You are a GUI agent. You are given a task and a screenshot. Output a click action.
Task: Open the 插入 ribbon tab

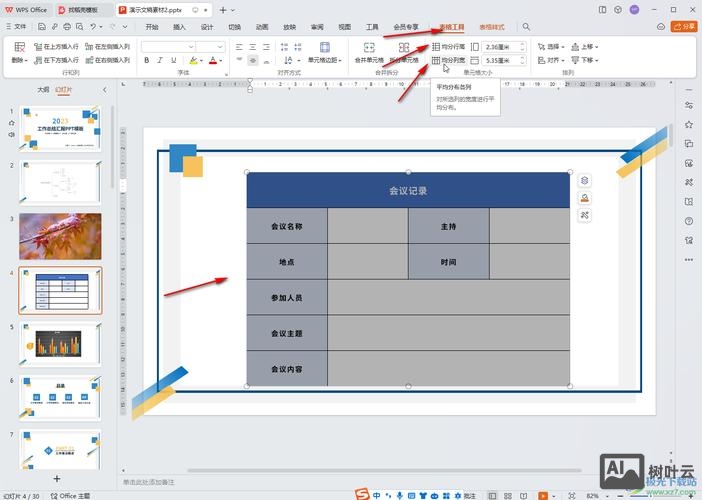tap(179, 27)
